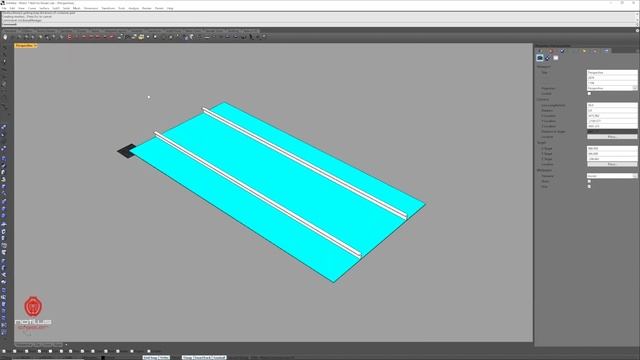Toggle Osnap in the status bar
Viewport: 640px width, 360px height.
(x=187, y=358)
